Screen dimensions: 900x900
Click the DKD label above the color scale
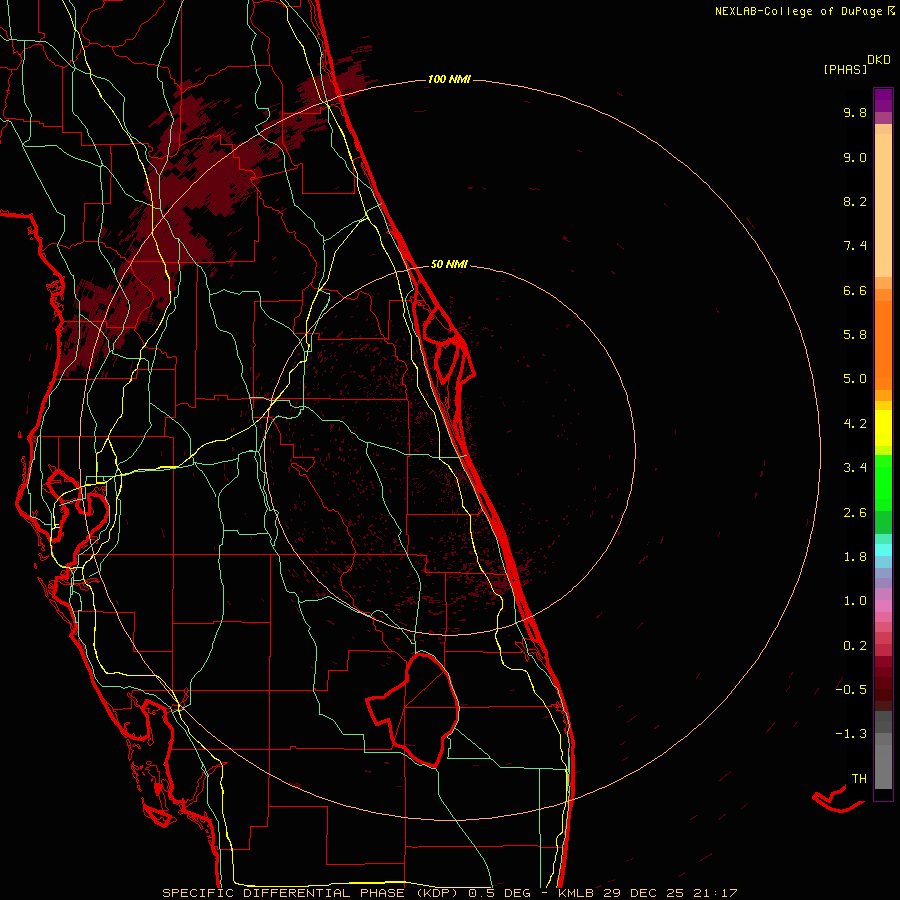click(x=879, y=59)
